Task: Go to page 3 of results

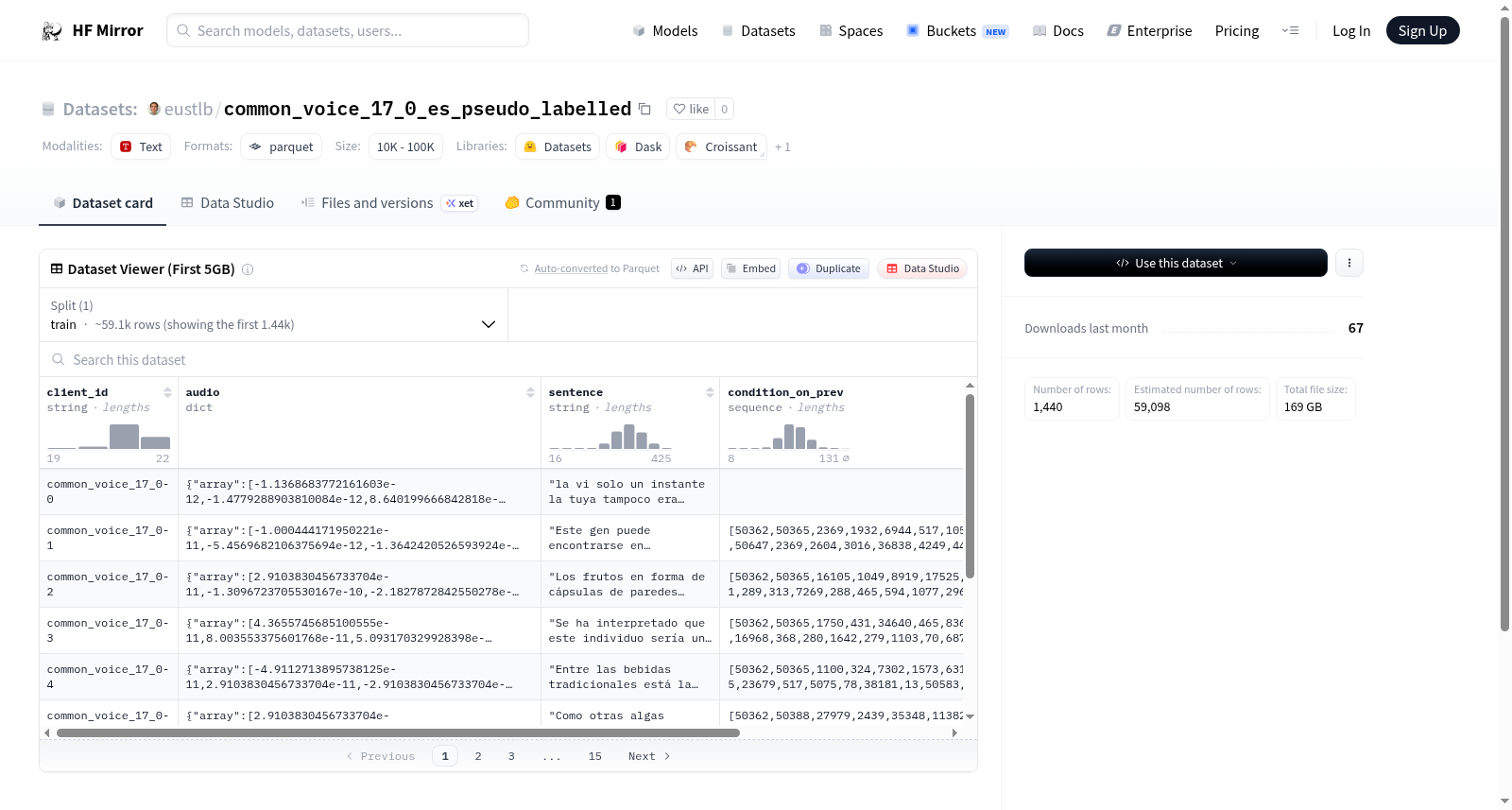Action: pyautogui.click(x=511, y=756)
